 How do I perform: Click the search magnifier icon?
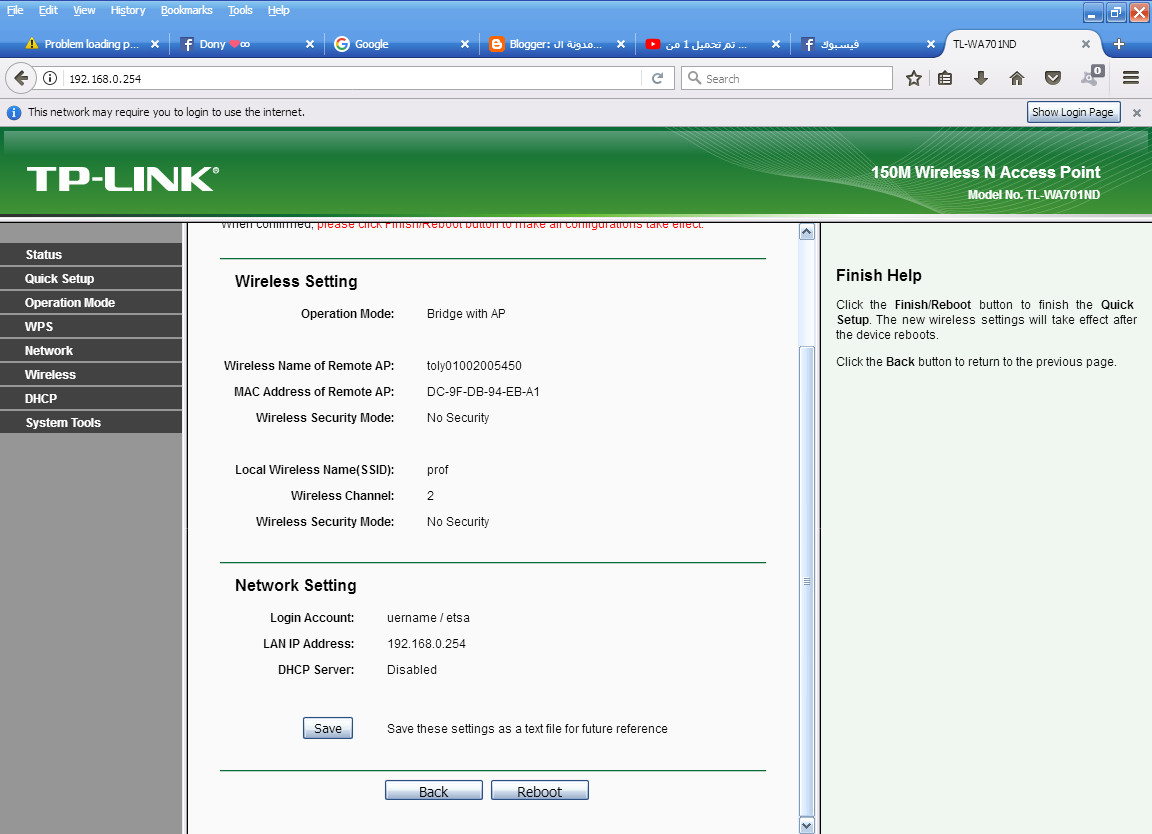(694, 77)
